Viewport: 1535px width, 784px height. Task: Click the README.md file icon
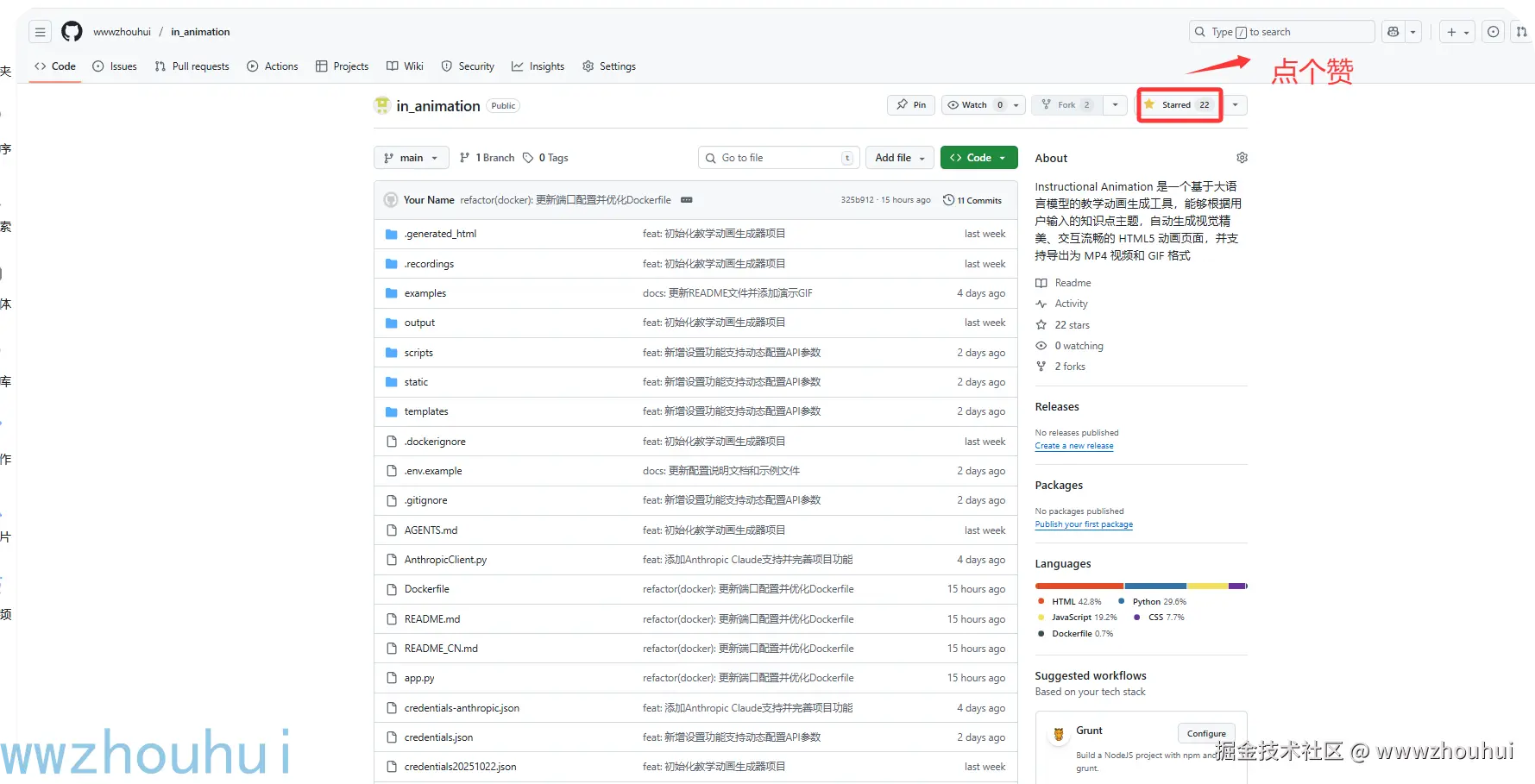pos(392,619)
